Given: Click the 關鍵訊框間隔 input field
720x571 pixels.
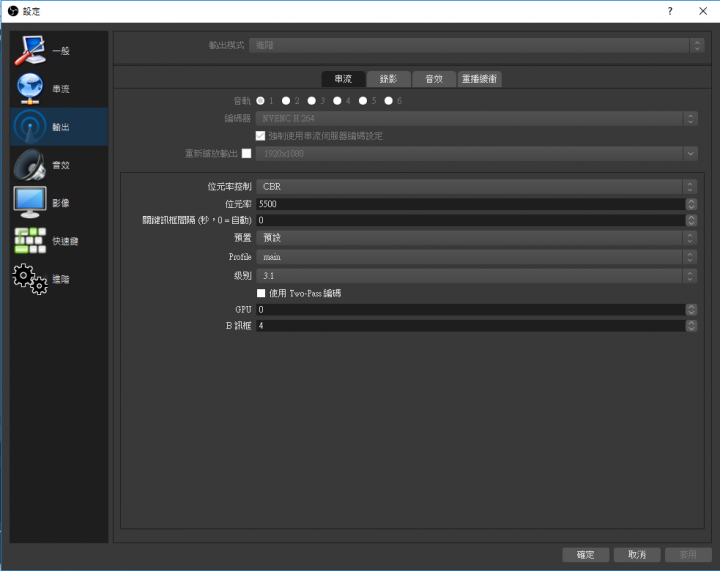Looking at the screenshot, I should click(471, 220).
